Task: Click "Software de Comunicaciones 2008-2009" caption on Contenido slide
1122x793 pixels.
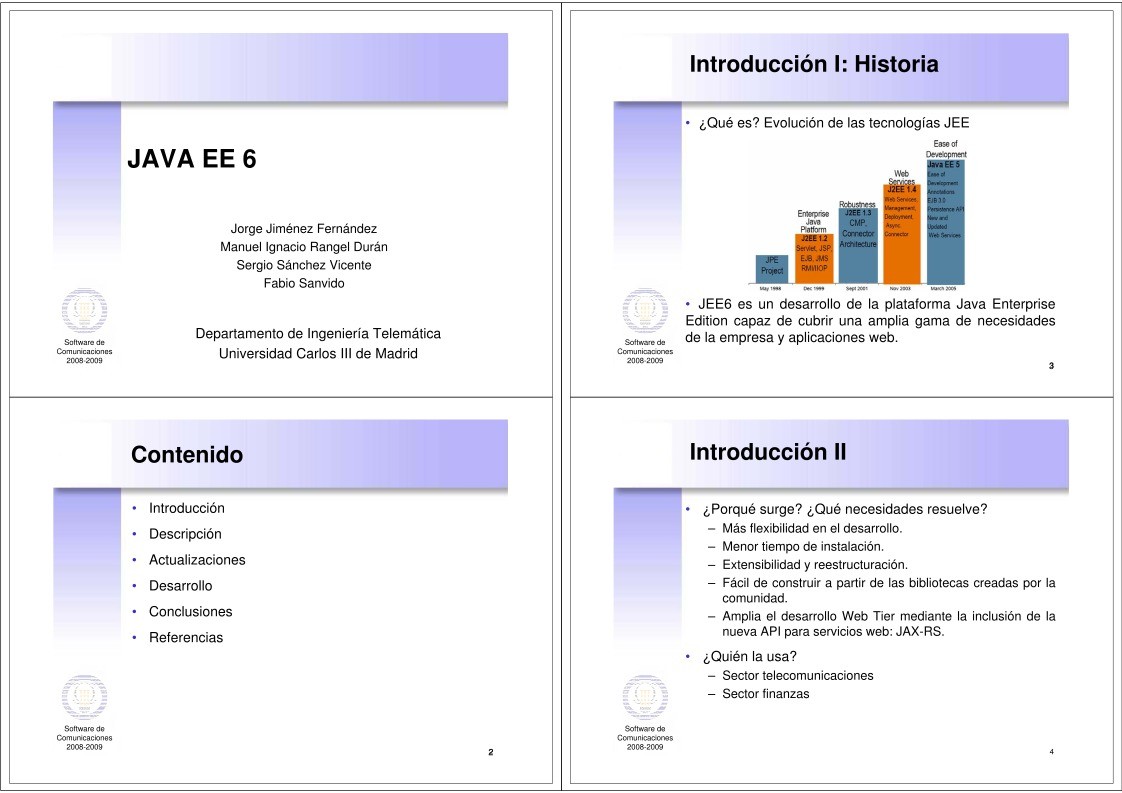Action: [84, 738]
